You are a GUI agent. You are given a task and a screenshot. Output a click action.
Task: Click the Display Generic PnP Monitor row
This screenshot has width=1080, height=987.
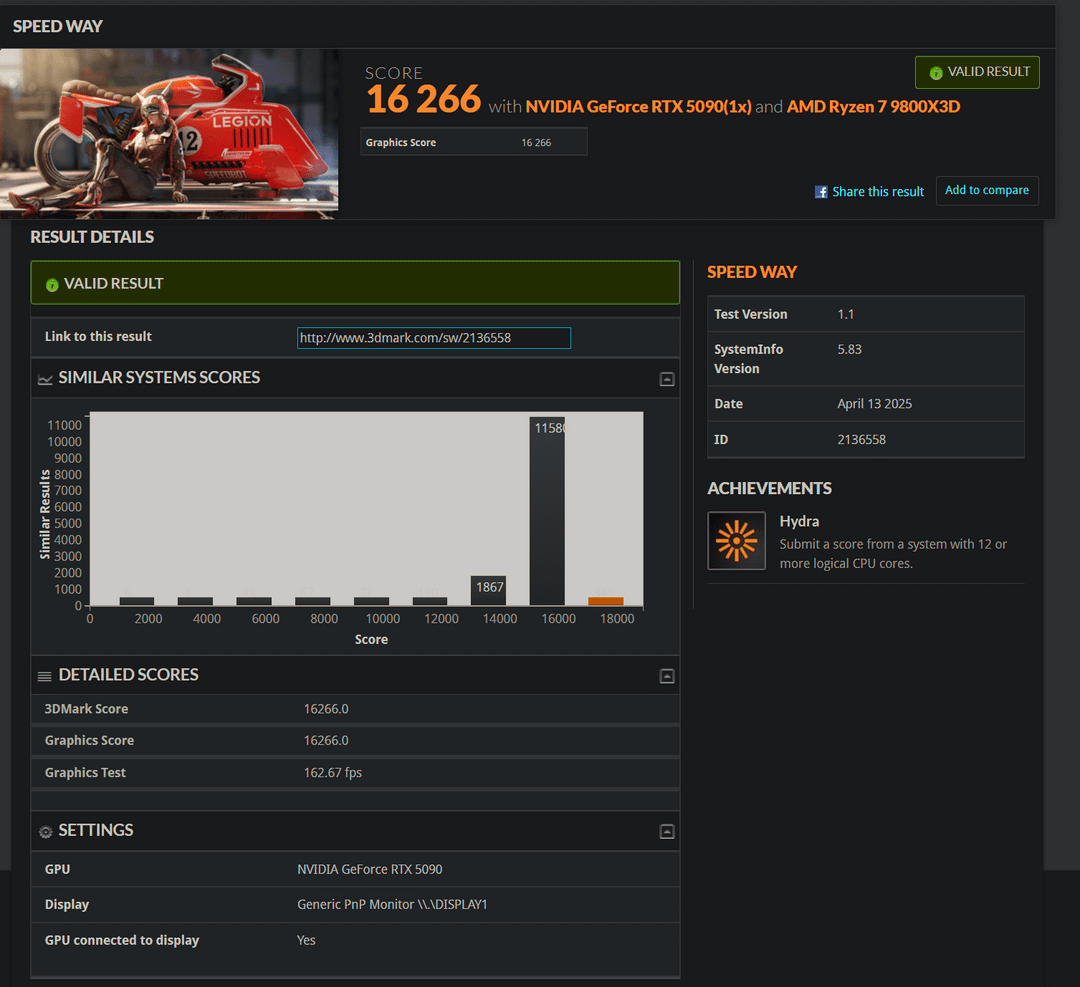point(355,904)
